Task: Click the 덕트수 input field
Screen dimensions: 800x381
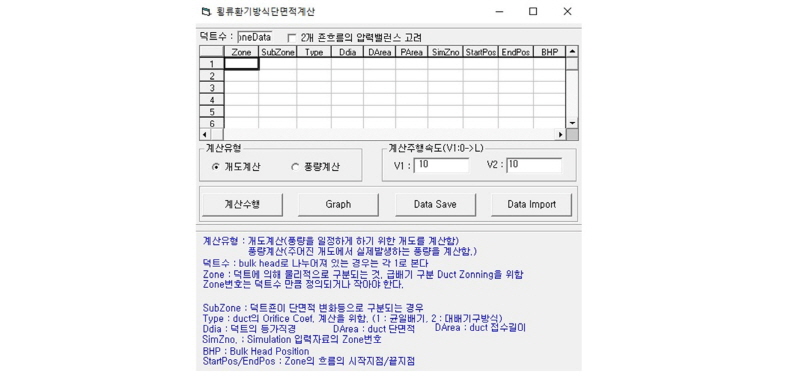Action: click(255, 37)
